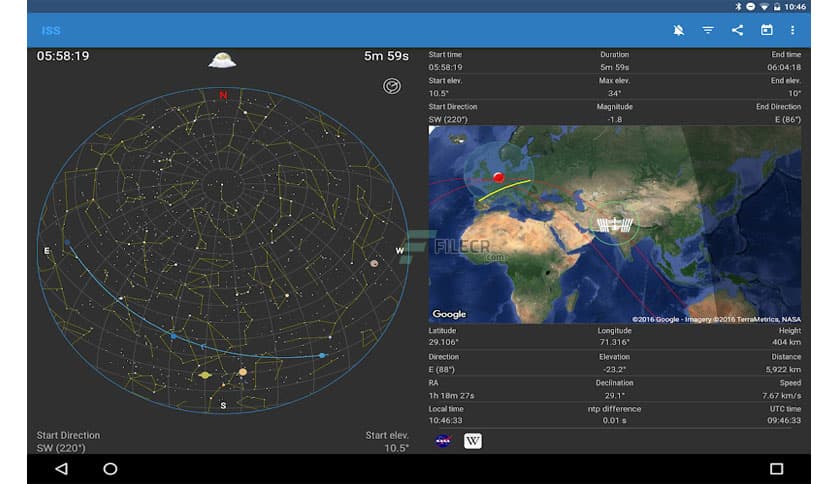
Task: Tap End Direction value E (86°)
Action: [787, 119]
